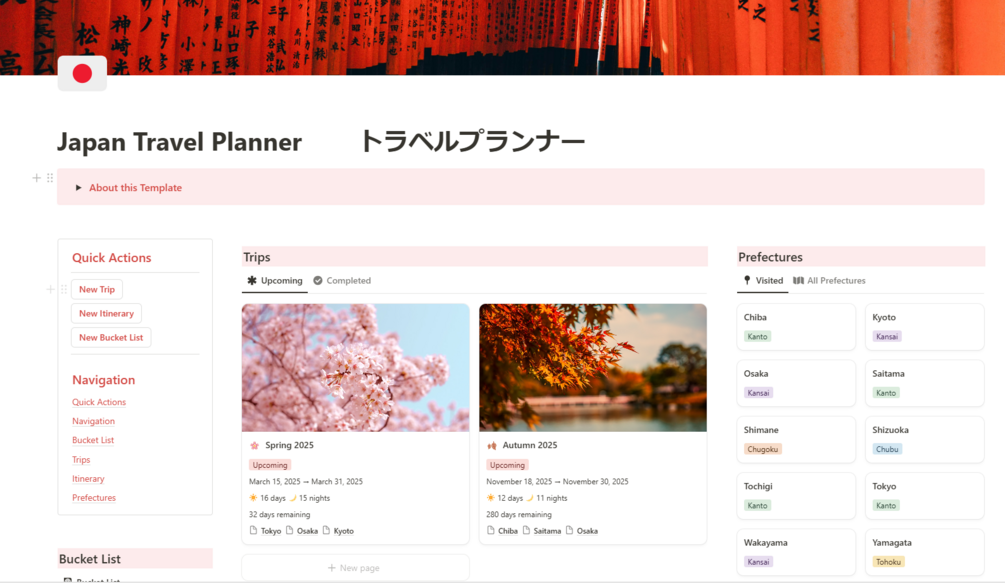Click the New Itinerary button
The height and width of the screenshot is (583, 1005).
coord(106,313)
